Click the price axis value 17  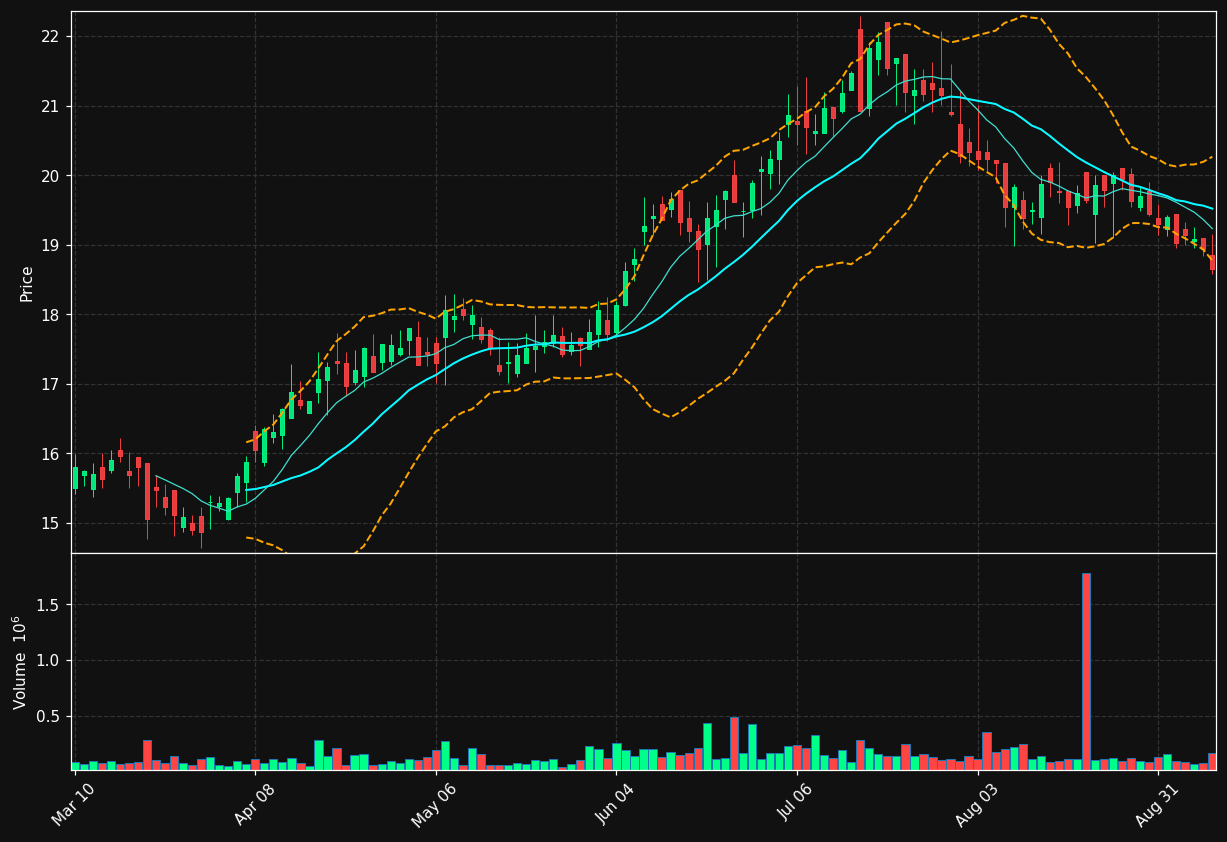51,384
